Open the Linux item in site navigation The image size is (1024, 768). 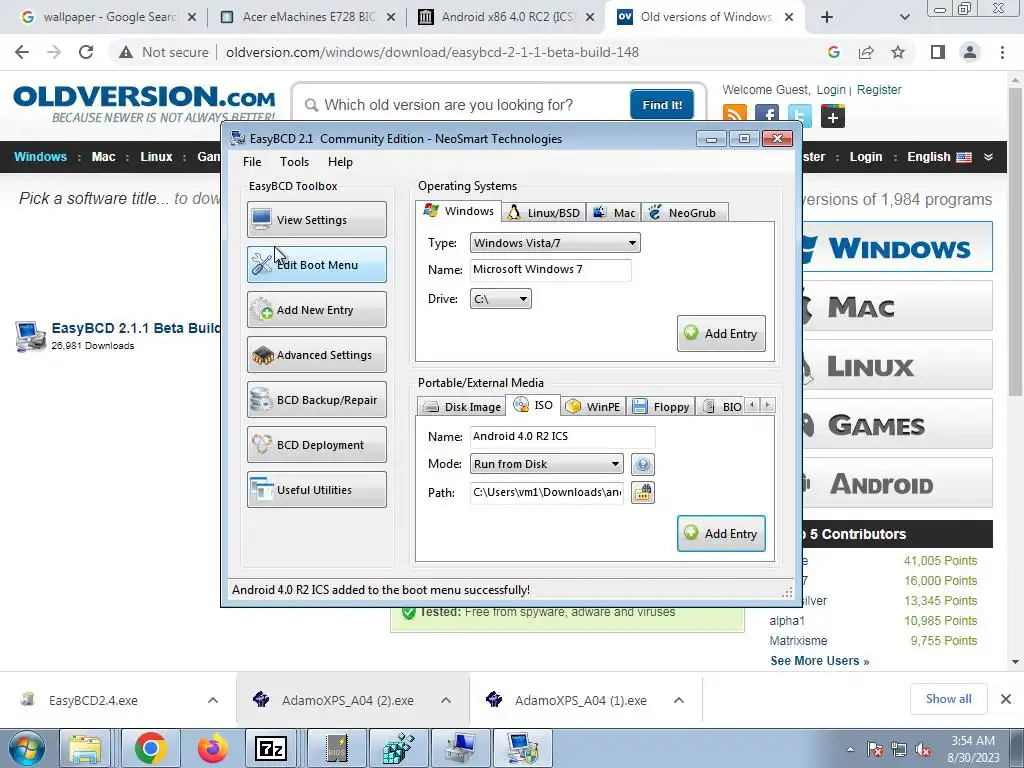click(156, 157)
